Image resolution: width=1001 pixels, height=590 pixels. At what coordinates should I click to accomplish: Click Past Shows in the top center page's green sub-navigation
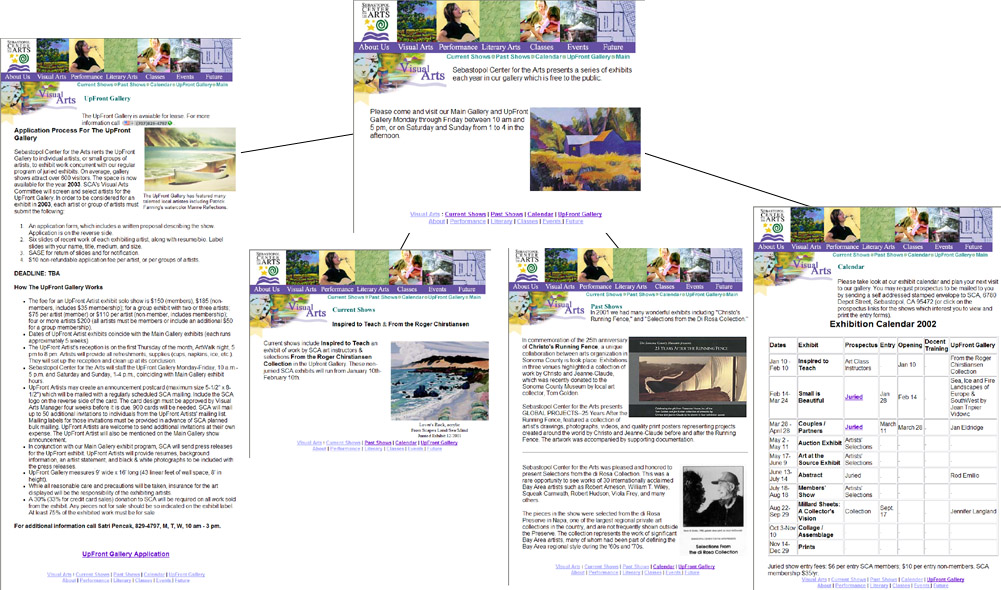click(515, 57)
